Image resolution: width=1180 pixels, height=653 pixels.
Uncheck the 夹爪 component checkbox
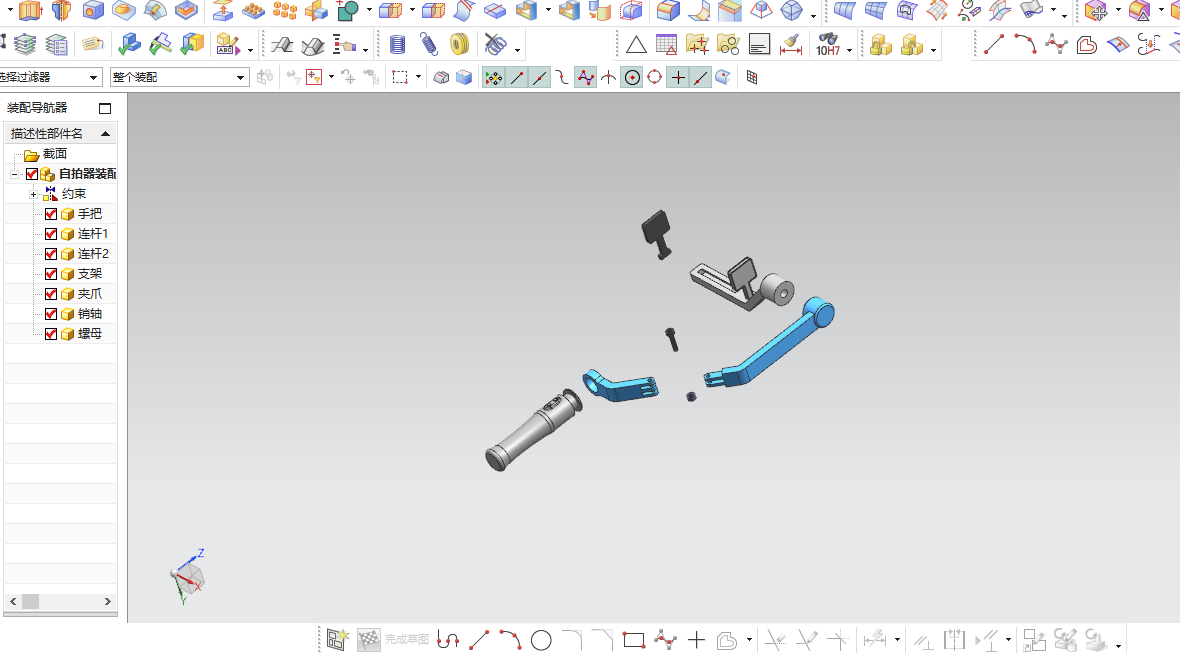50,294
